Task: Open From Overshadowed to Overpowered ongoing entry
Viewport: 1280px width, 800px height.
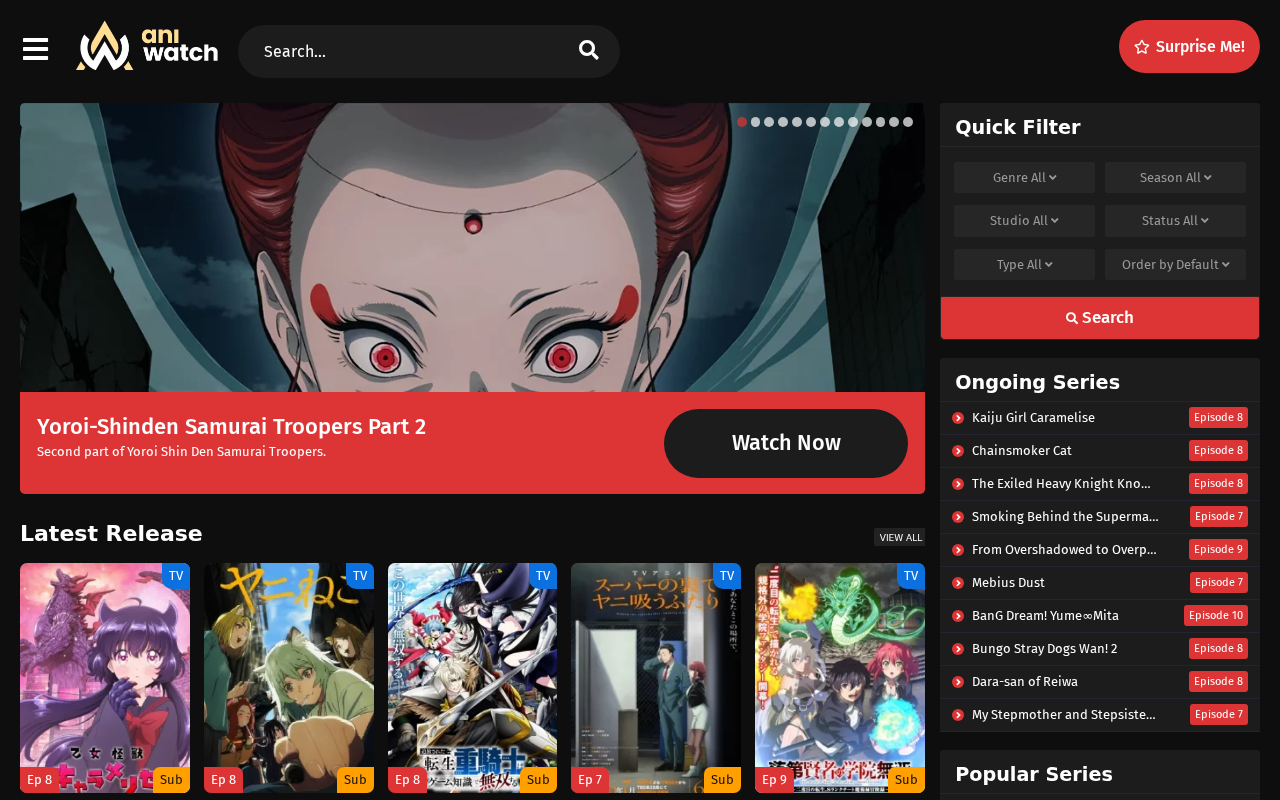Action: (x=1064, y=550)
